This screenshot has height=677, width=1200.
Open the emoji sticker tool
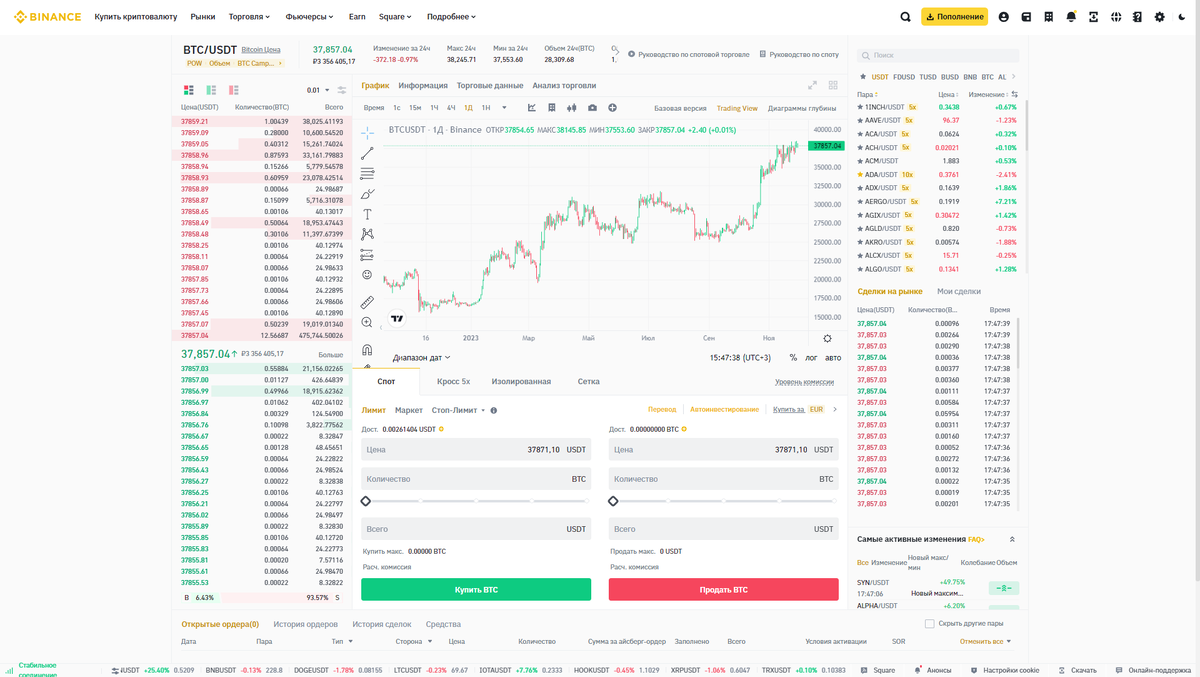367,274
